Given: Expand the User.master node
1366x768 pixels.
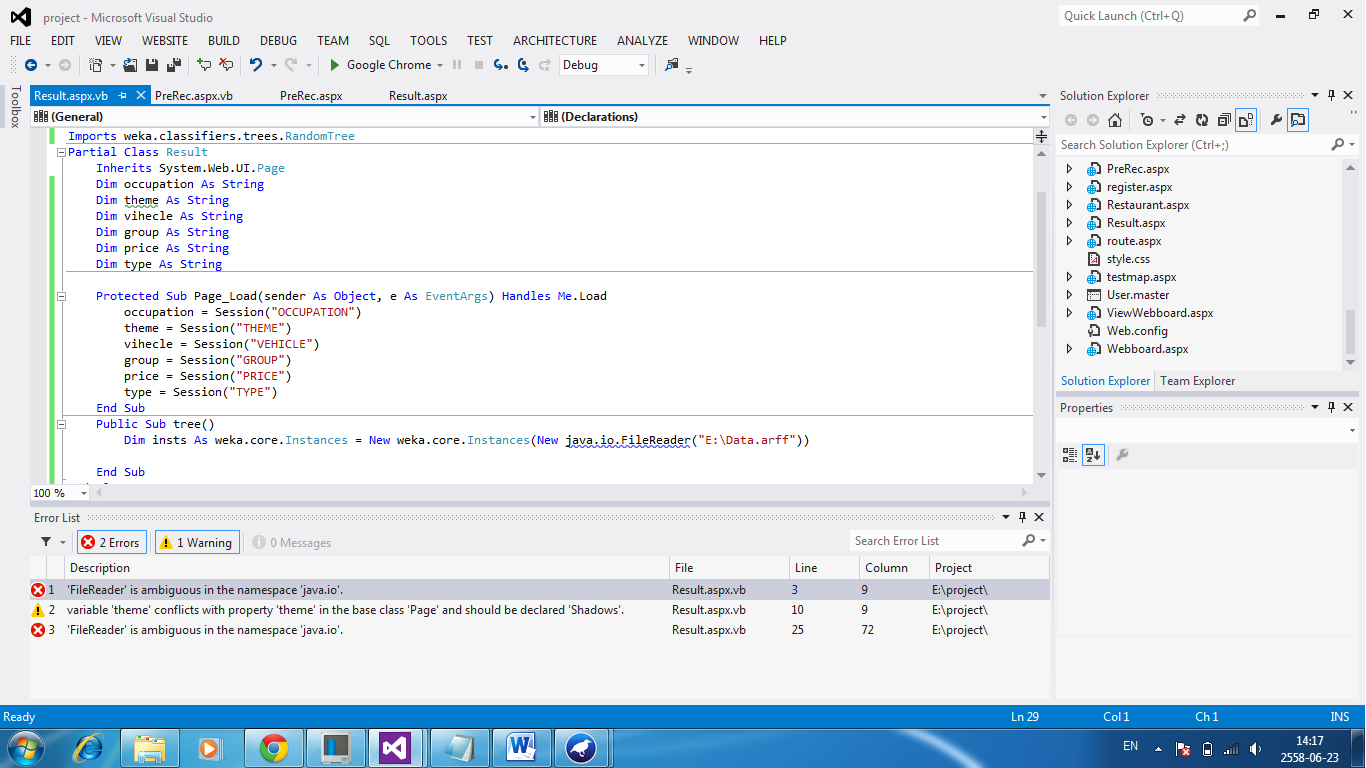Looking at the screenshot, I should click(1070, 295).
